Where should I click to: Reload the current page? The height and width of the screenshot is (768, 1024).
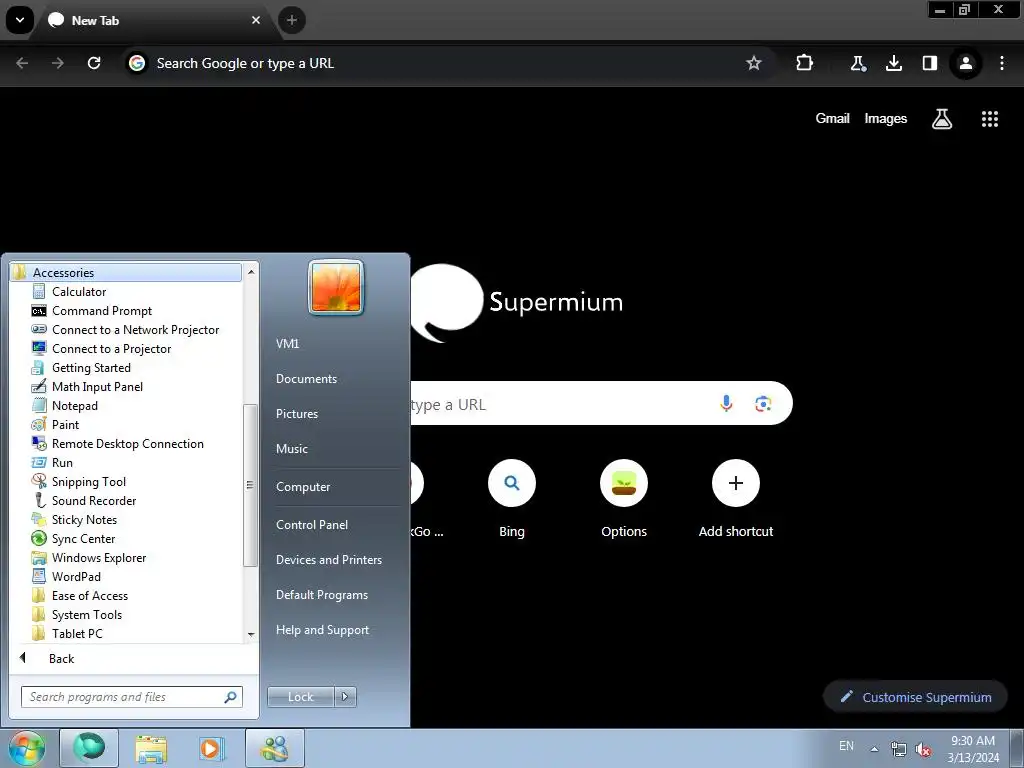[94, 63]
